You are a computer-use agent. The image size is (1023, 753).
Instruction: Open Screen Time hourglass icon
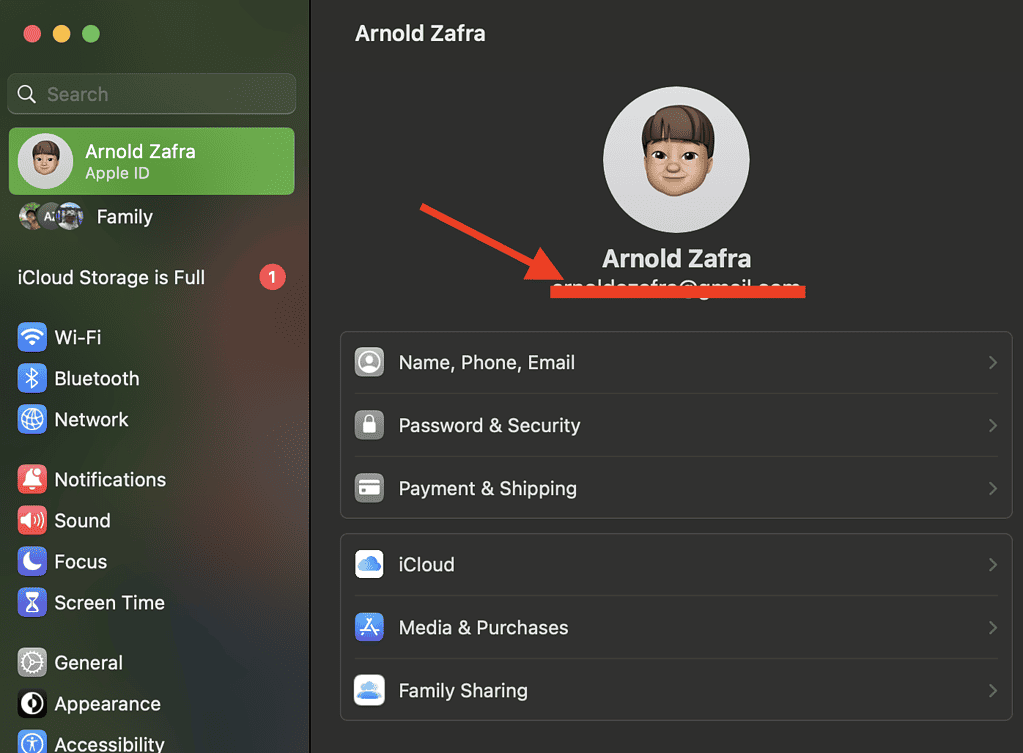(x=32, y=602)
